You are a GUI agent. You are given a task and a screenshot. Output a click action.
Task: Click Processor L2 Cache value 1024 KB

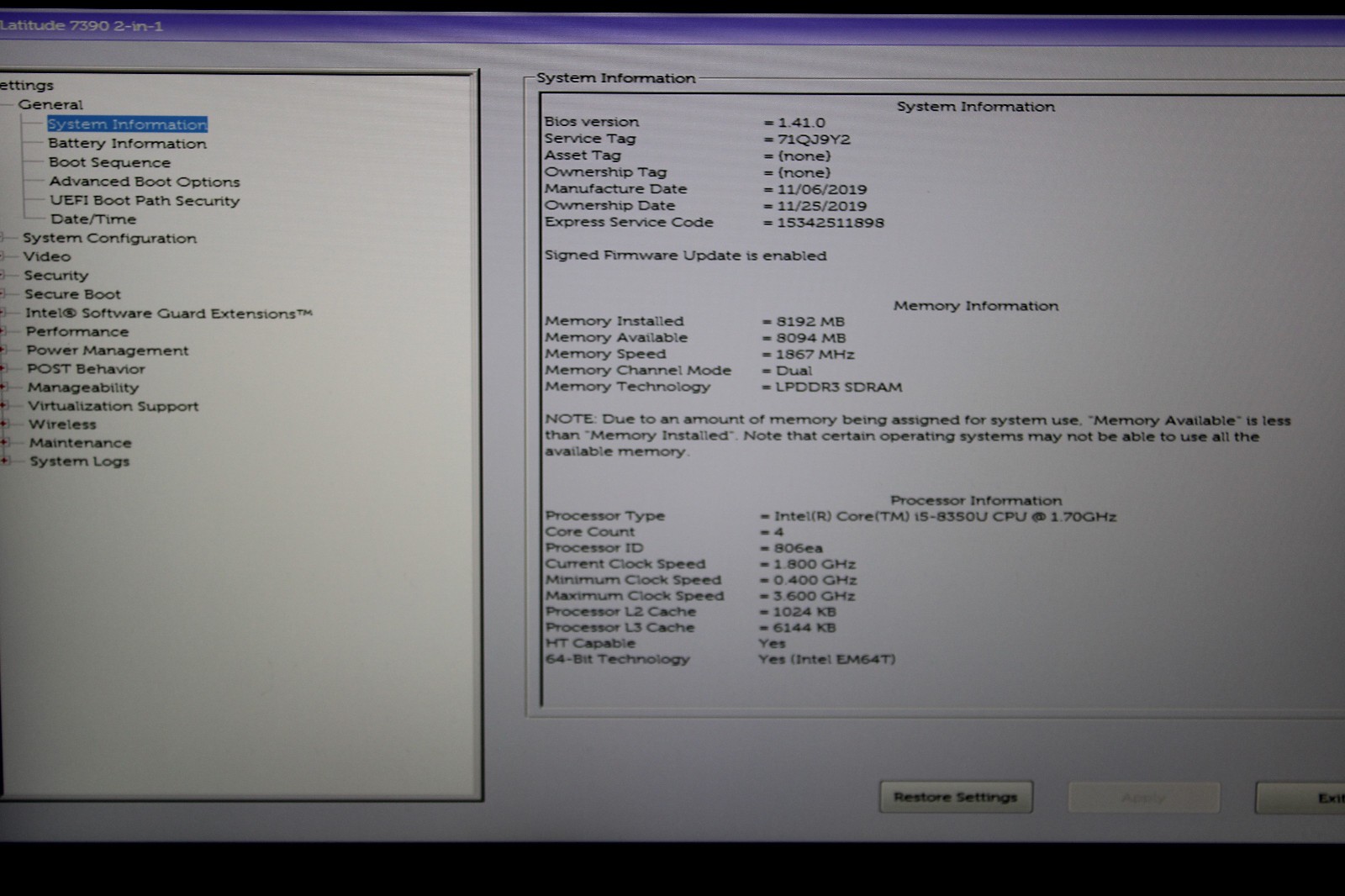pyautogui.click(x=804, y=612)
